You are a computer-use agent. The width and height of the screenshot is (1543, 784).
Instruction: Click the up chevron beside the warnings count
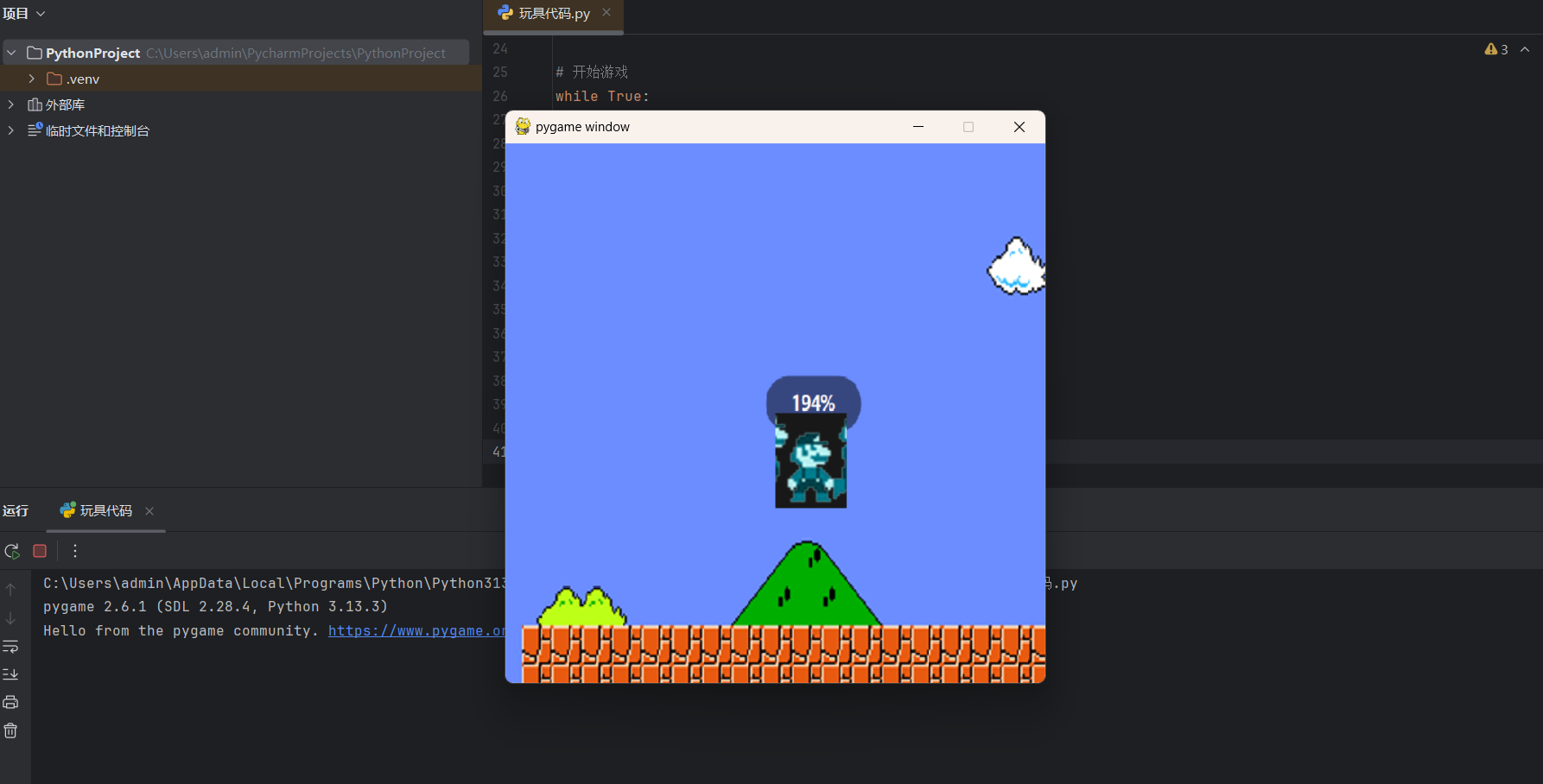tap(1525, 49)
